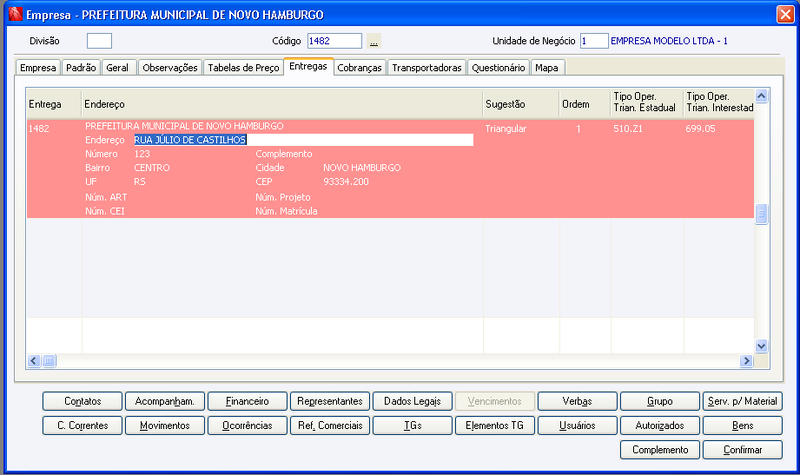Click the Endereço field RUA JÚLIO DE CASTILHOS
This screenshot has width=800, height=475.
click(304, 140)
